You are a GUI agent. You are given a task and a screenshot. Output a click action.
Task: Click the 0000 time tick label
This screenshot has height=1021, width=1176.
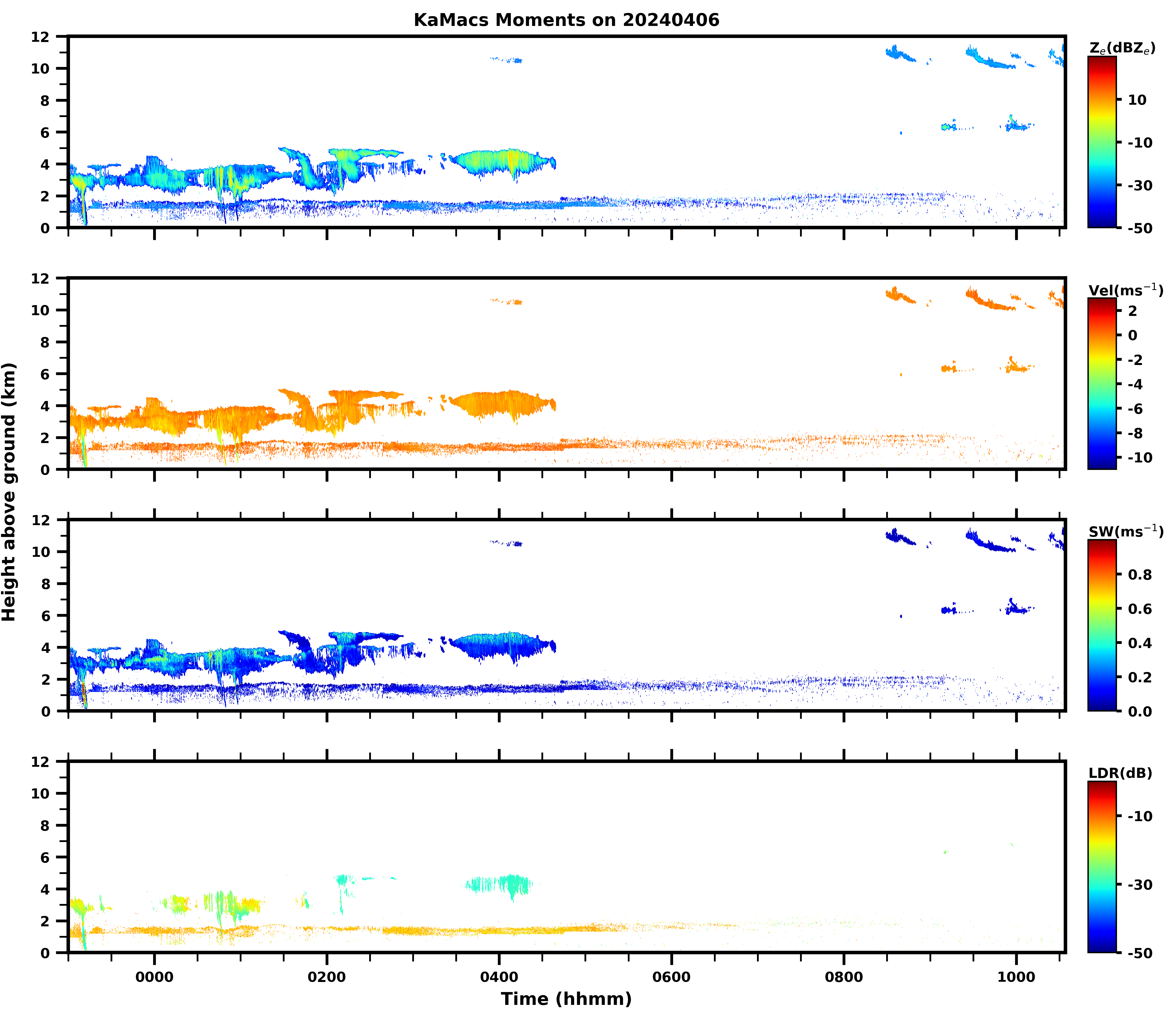click(x=154, y=977)
